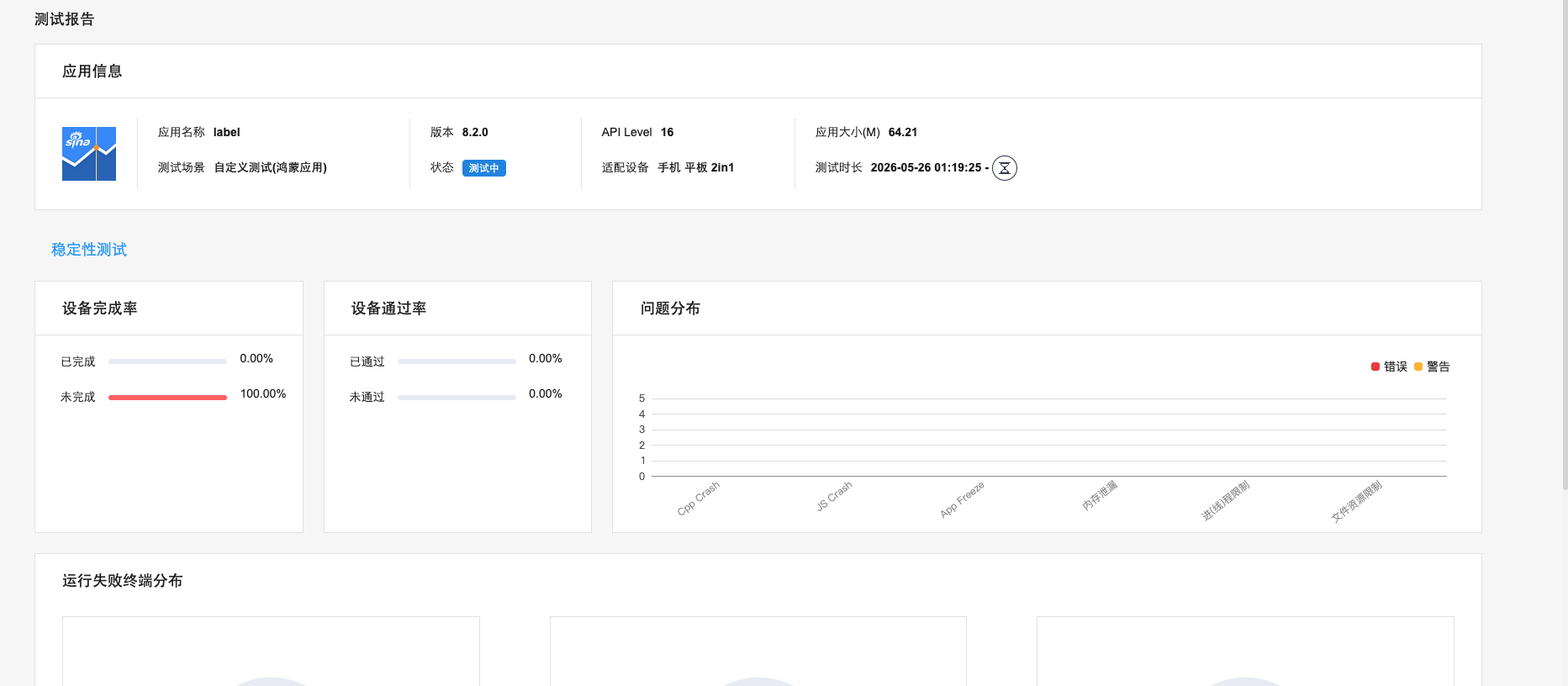Image resolution: width=1568 pixels, height=686 pixels.
Task: Select API Level value 16
Action: pyautogui.click(x=668, y=132)
